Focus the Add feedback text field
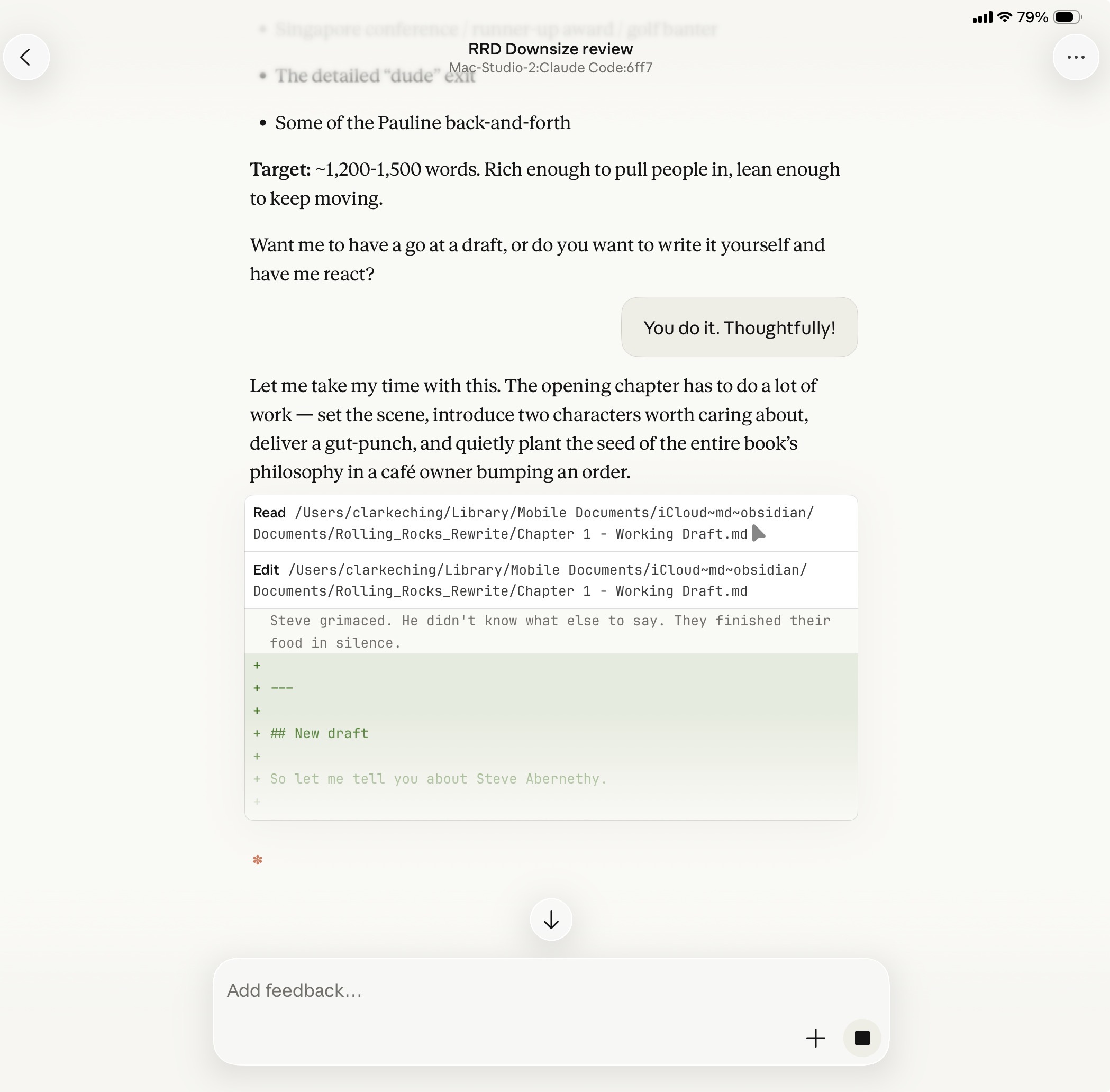This screenshot has width=1110, height=1092. coord(505,991)
